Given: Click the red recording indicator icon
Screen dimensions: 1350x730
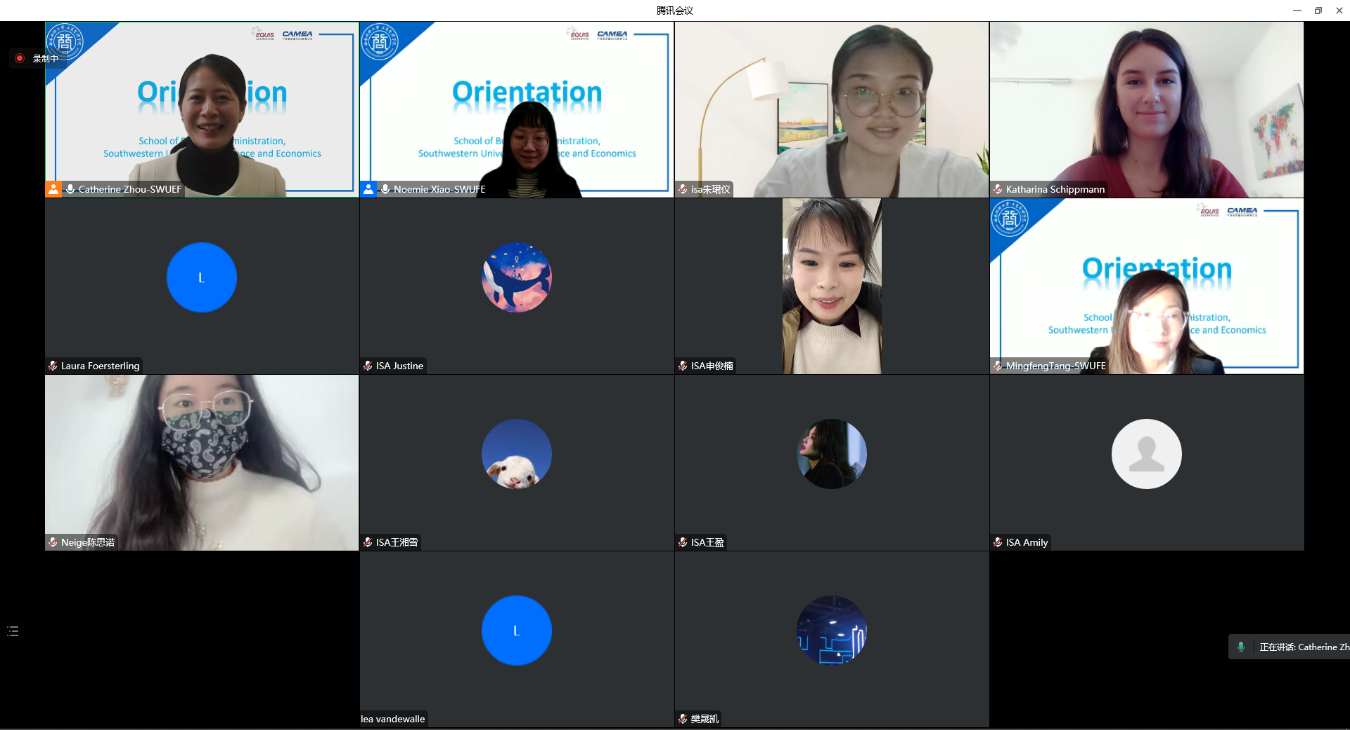Looking at the screenshot, I should (x=19, y=58).
